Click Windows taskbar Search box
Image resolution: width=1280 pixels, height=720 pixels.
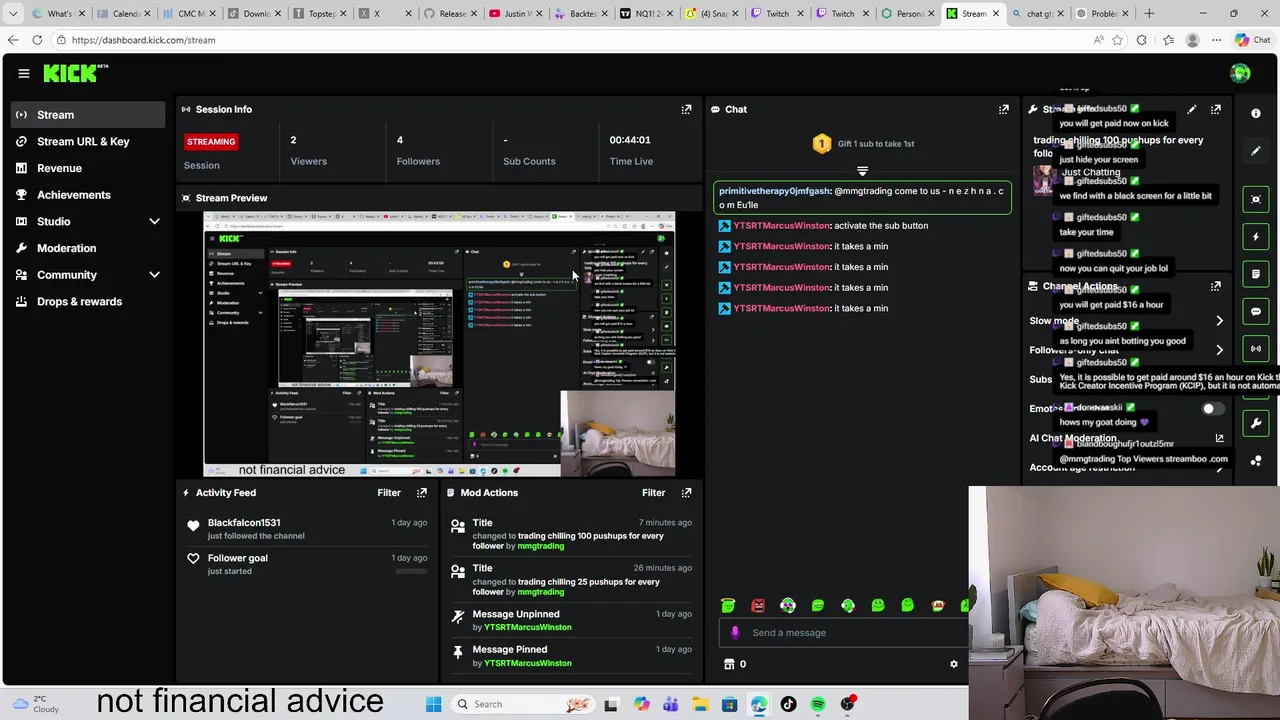(521, 704)
